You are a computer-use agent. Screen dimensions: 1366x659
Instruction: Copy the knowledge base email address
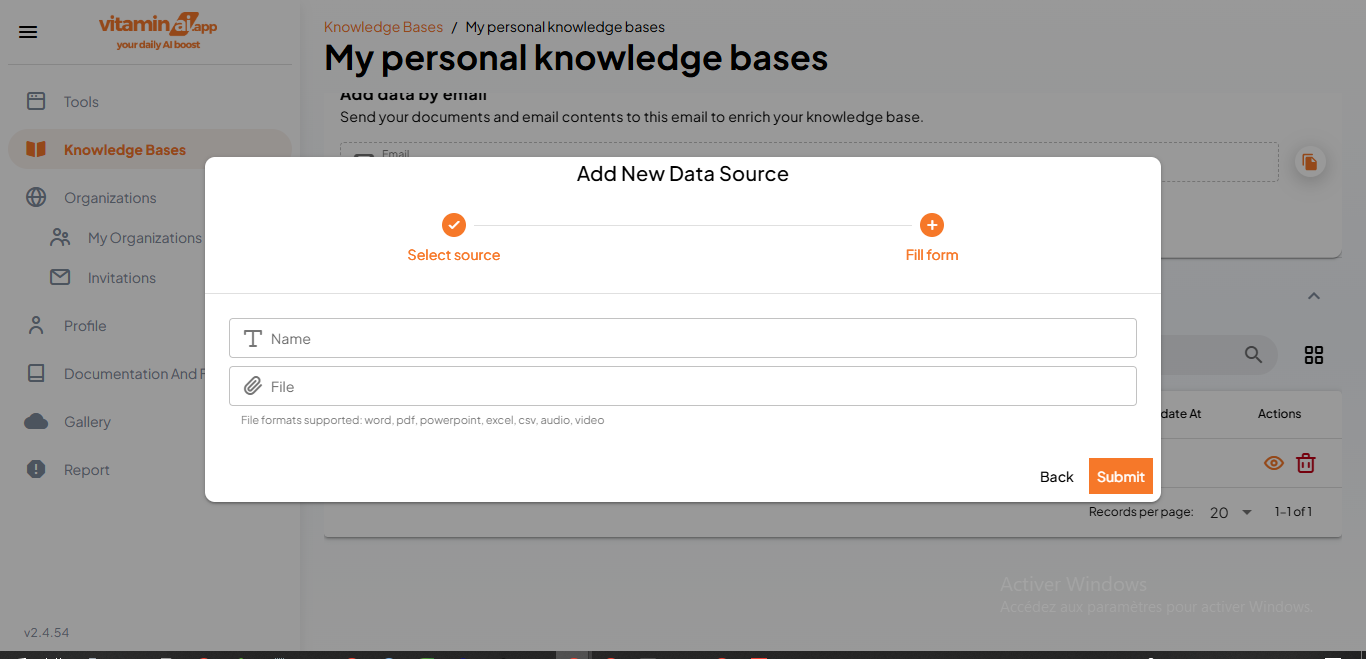point(1310,161)
